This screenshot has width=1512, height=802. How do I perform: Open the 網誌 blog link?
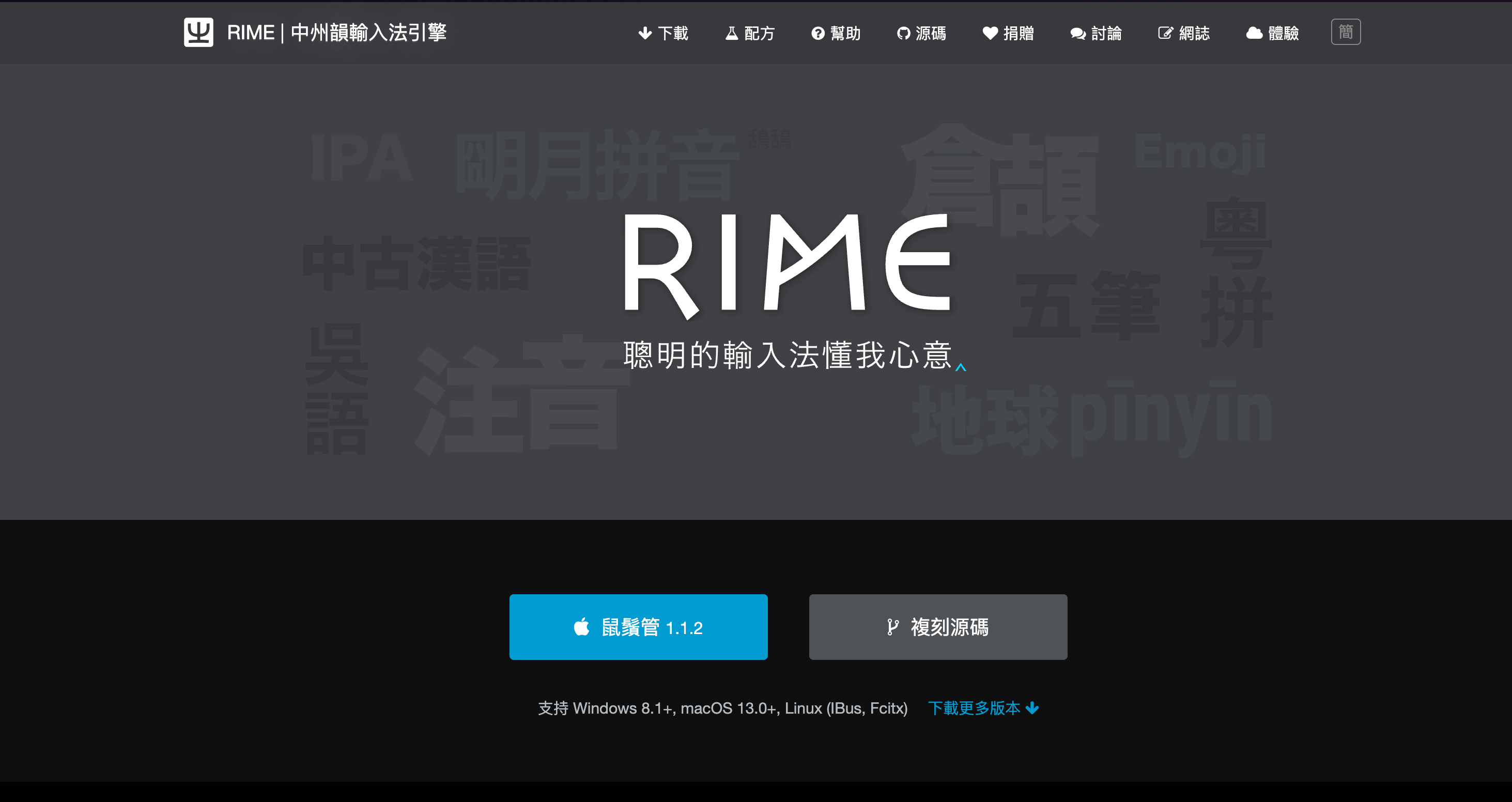[1184, 34]
